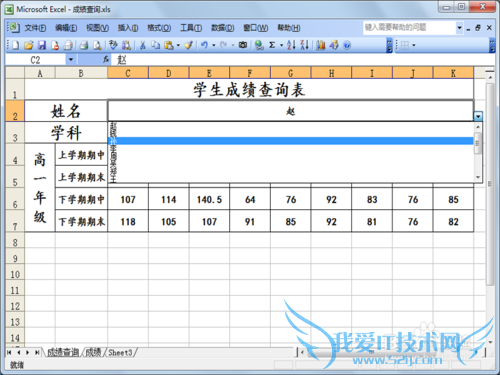The image size is (500, 375).
Task: Click cell containing 140.5
Action: (209, 199)
